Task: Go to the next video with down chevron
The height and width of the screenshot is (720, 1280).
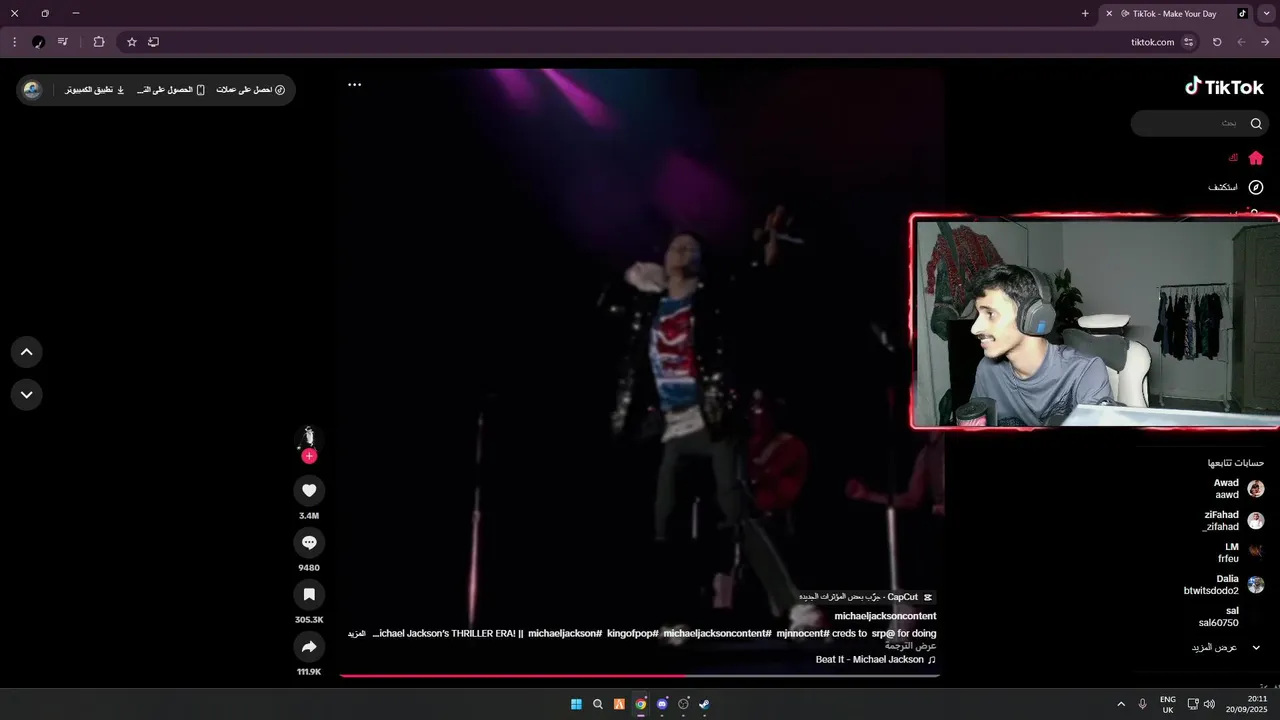Action: click(x=27, y=394)
